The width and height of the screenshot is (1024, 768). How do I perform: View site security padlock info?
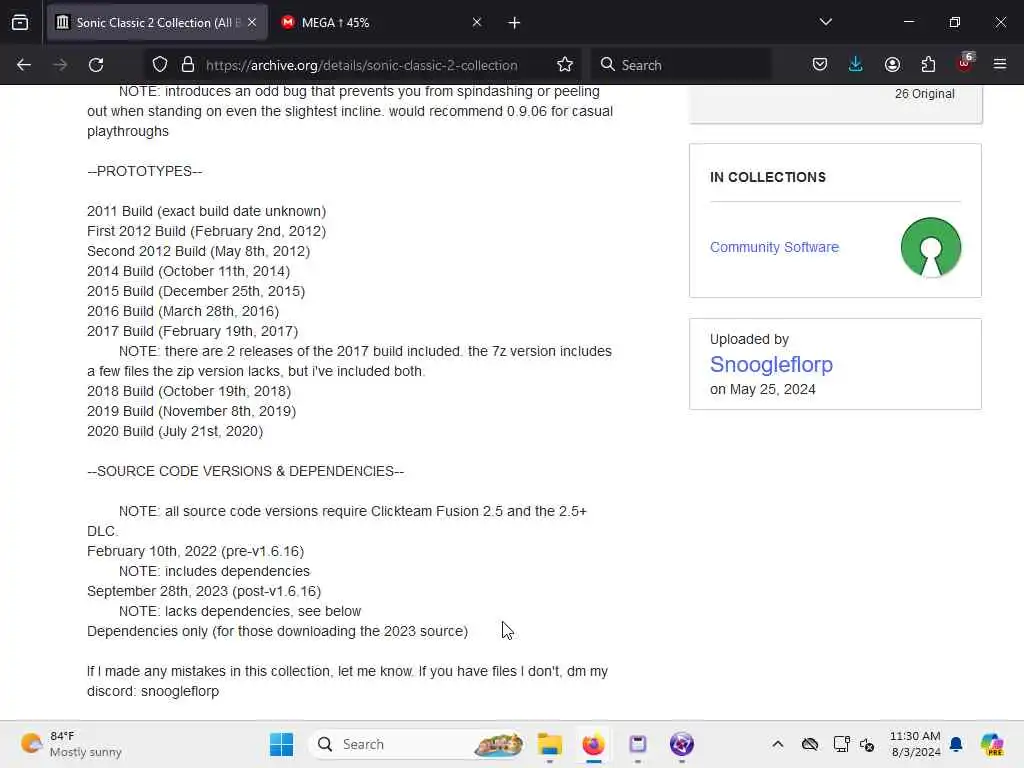click(188, 65)
